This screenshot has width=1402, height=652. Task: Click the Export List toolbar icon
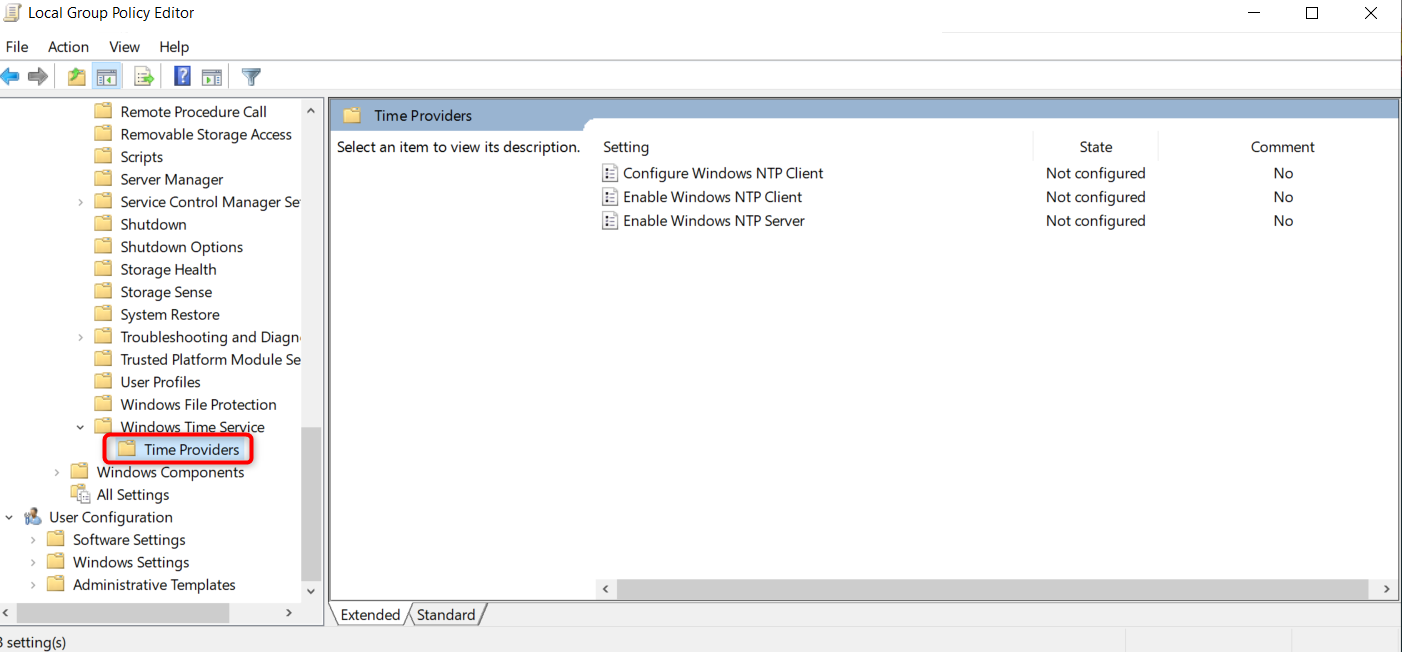tap(143, 77)
